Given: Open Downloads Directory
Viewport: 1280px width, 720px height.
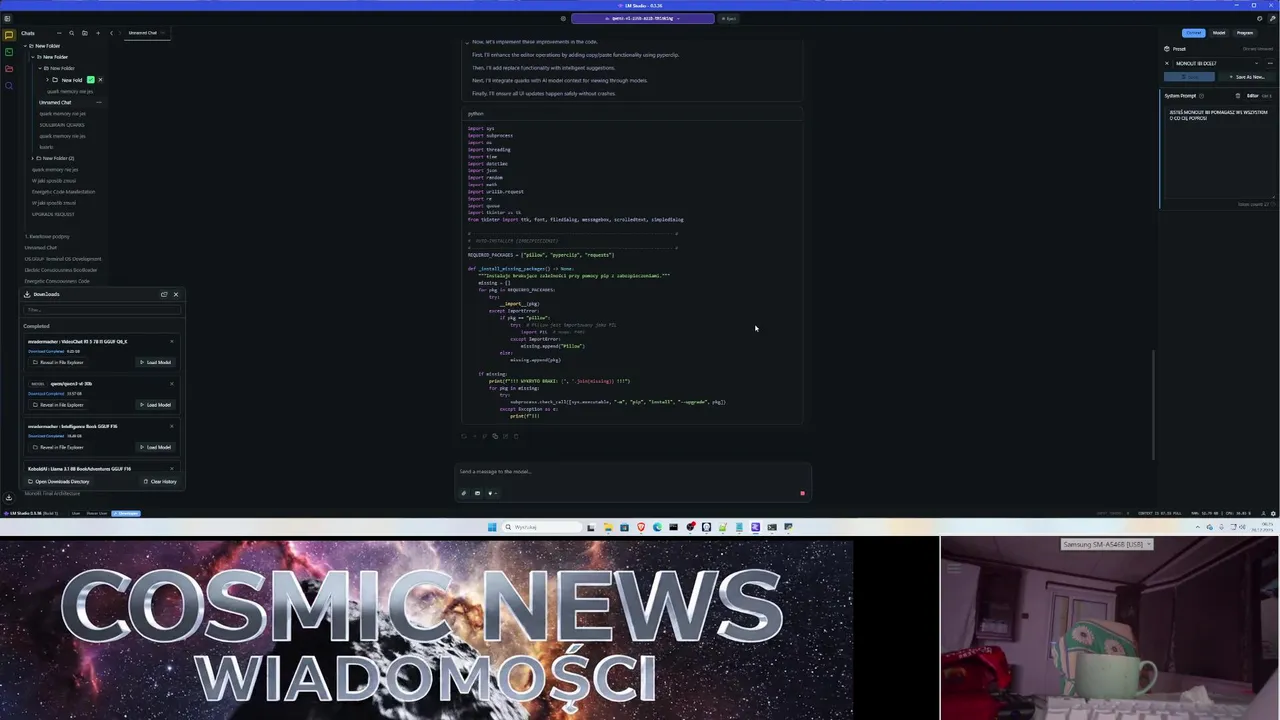Looking at the screenshot, I should pos(58,481).
